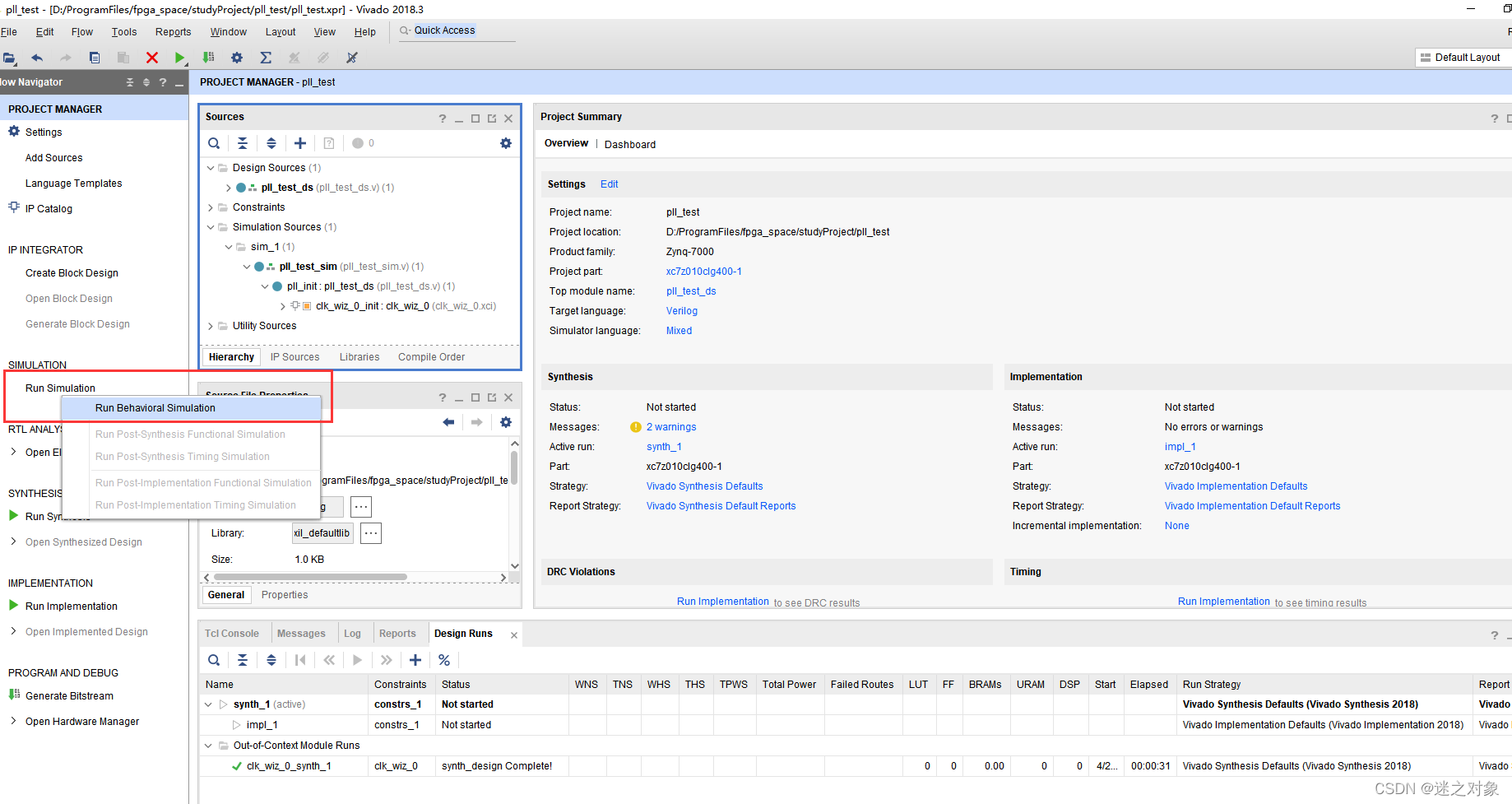Image resolution: width=1512 pixels, height=804 pixels.
Task: Click percent icon in Design Runs toolbar
Action: (444, 660)
